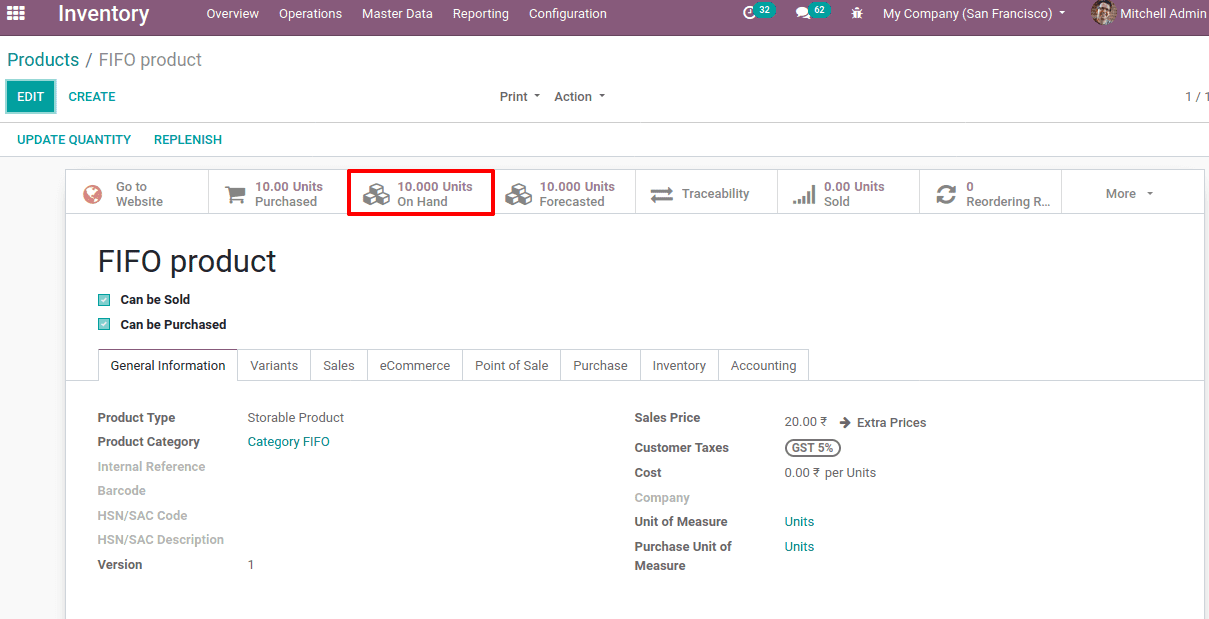
Task: Toggle the Can be Purchased checkbox
Action: coord(104,325)
